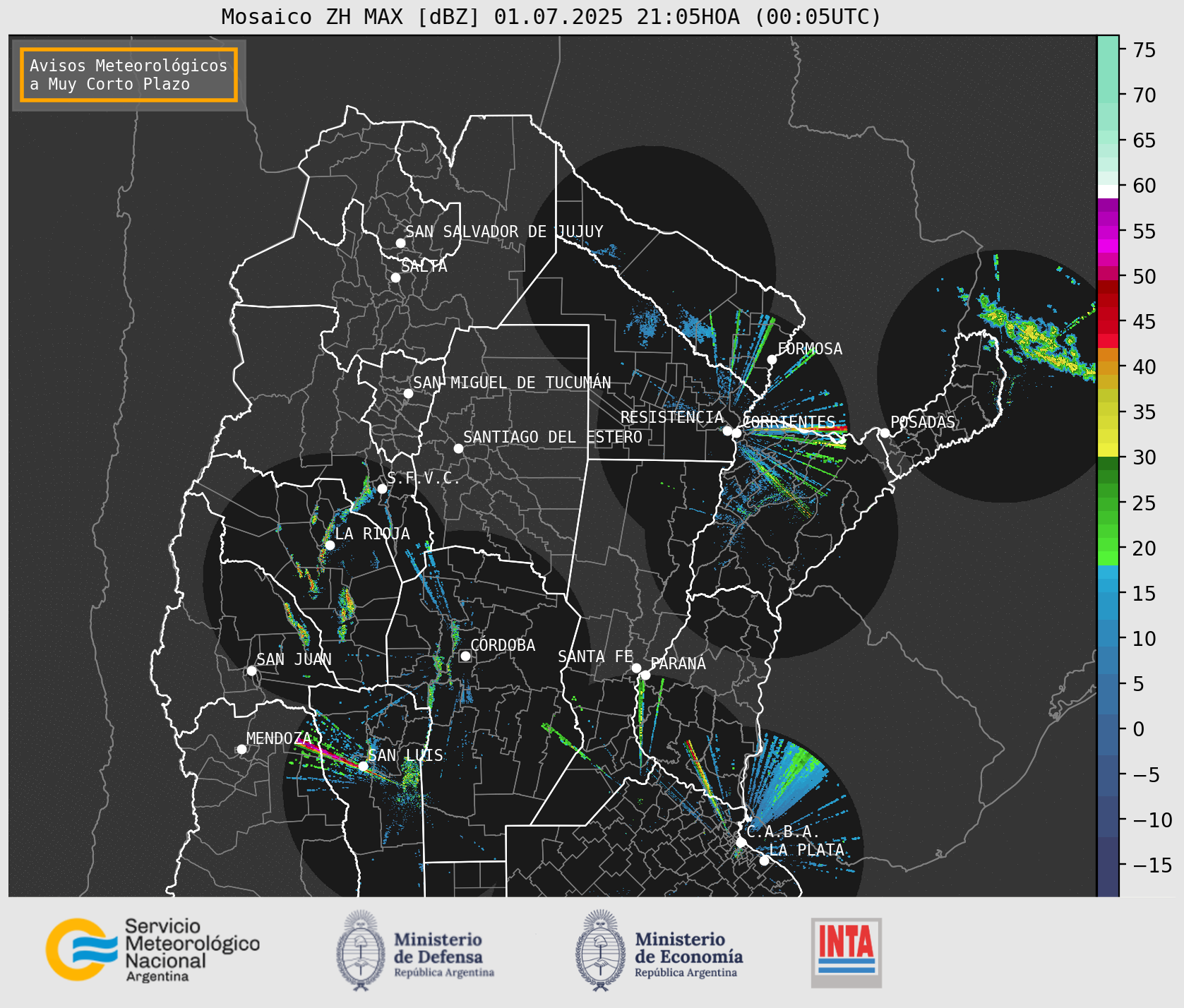Click the S.F.V.C. city marker
Screen dimensions: 1184x1008
point(382,488)
